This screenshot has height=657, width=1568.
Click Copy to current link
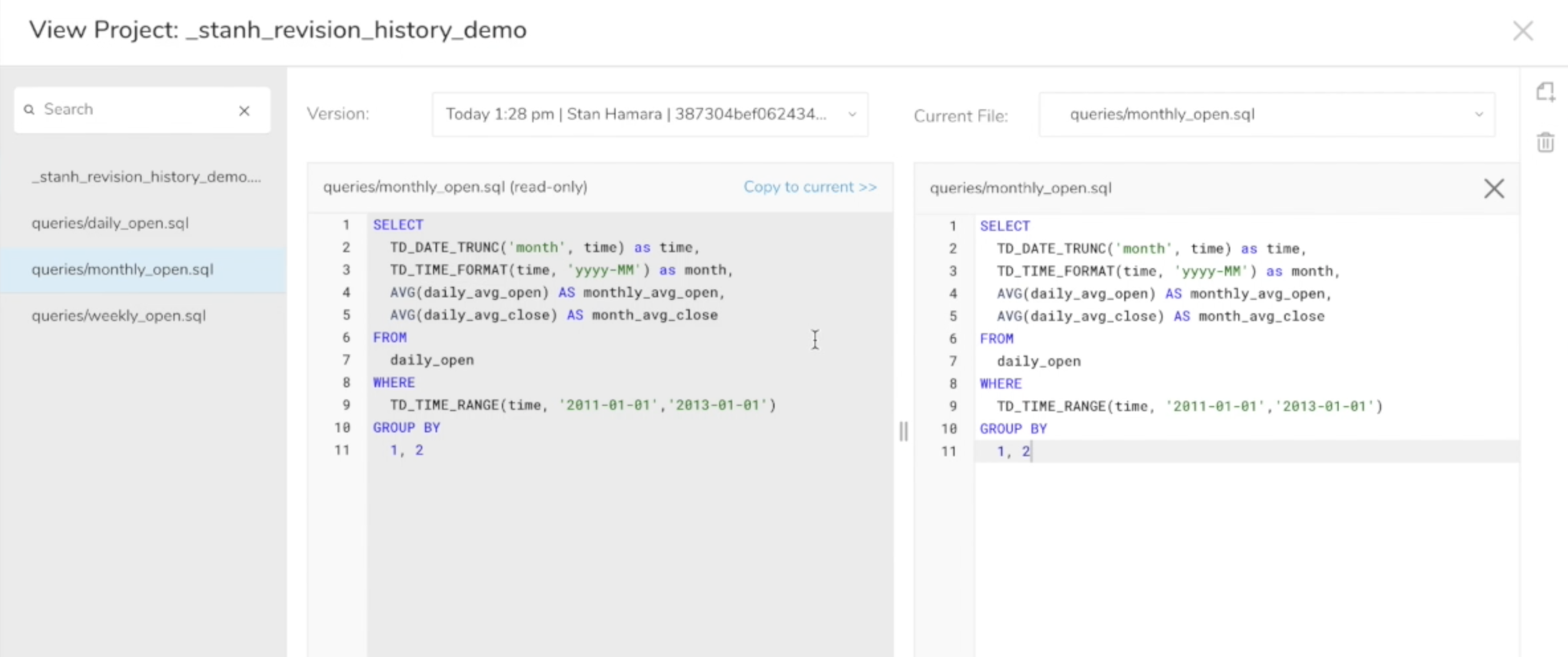click(x=809, y=187)
